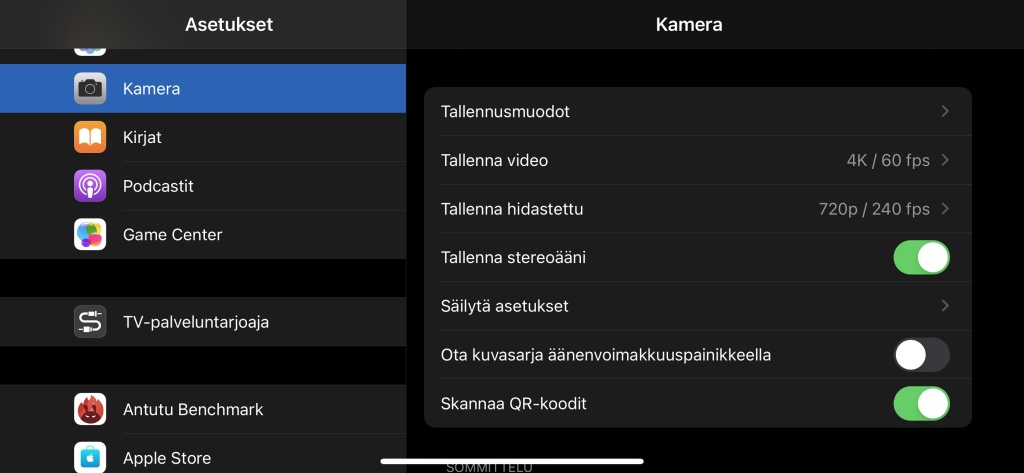Open the Kamera camera icon in sidebar
1024x473 pixels.
tap(89, 88)
